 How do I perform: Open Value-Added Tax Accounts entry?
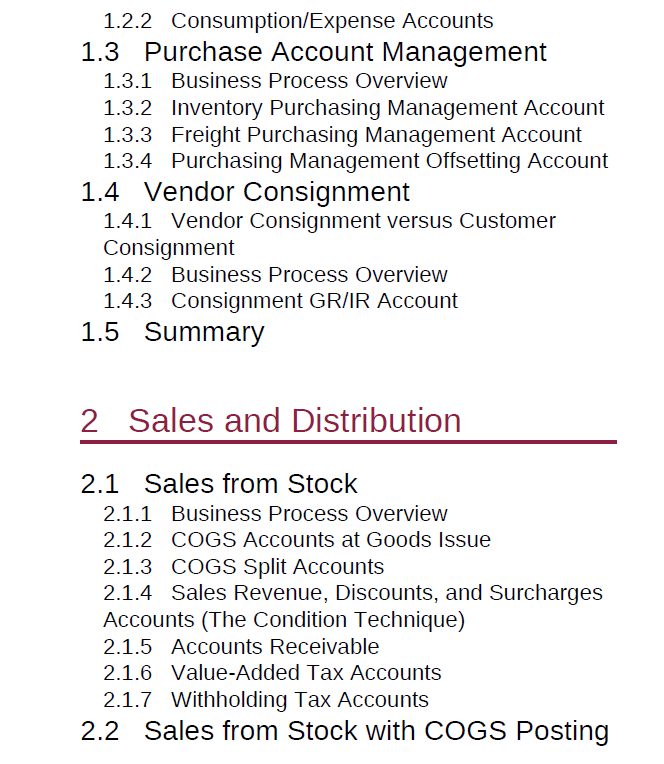272,673
